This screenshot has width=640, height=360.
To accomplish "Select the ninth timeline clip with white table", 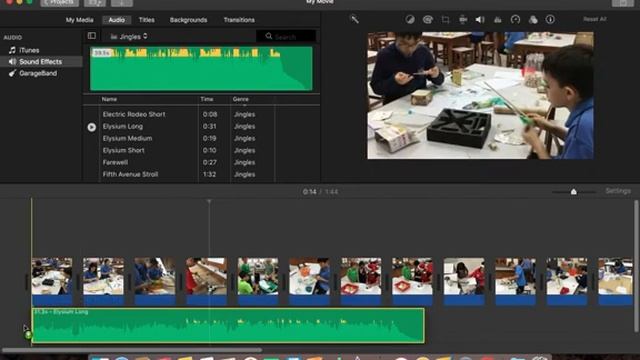I will coord(464,281).
